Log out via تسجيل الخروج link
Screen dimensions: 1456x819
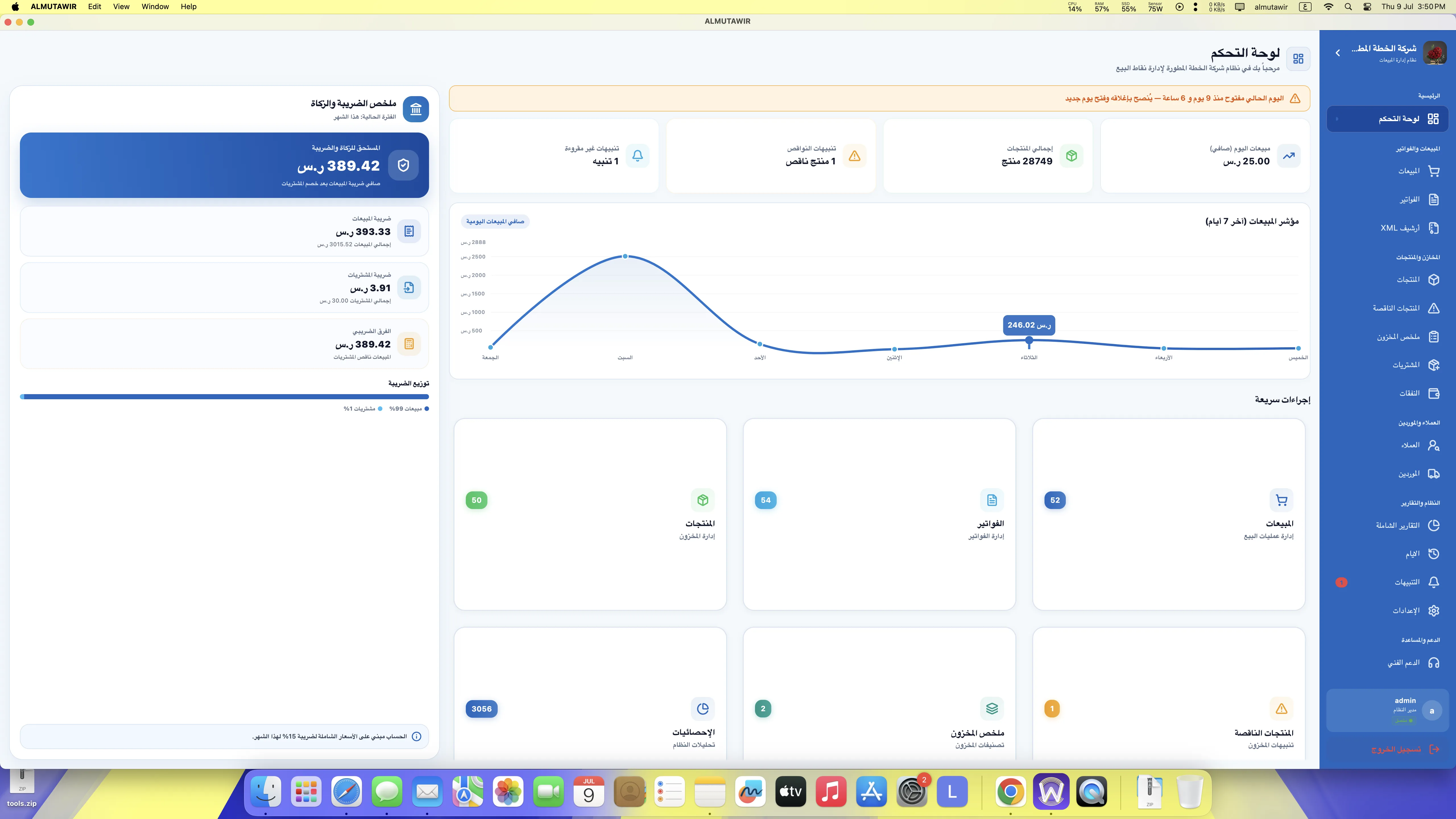(1395, 750)
